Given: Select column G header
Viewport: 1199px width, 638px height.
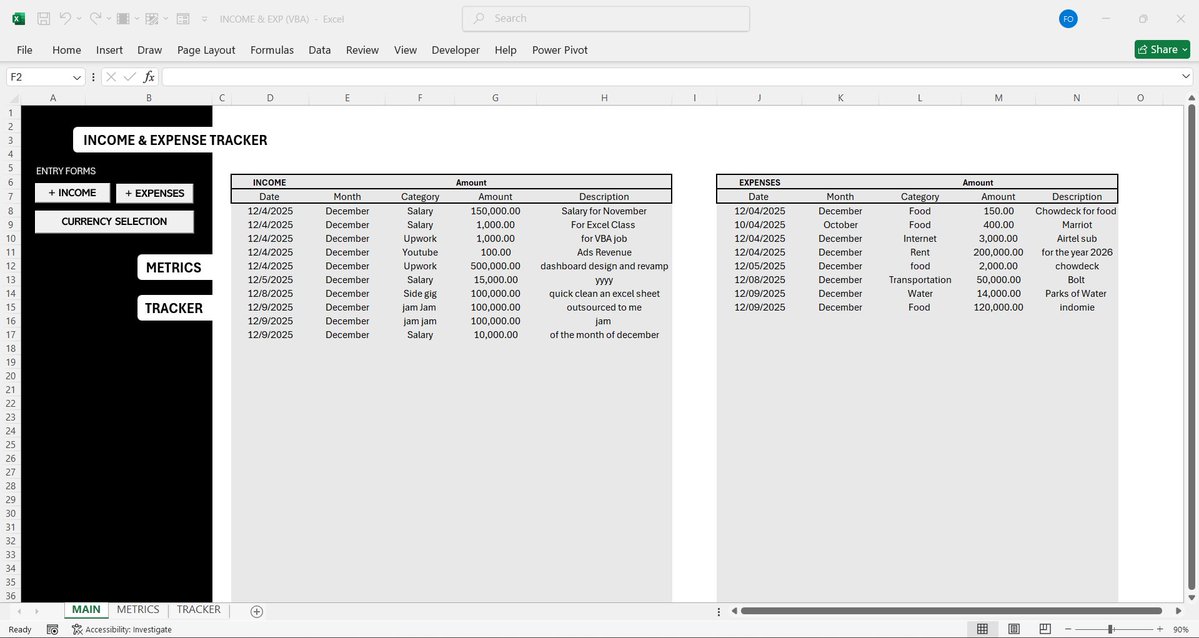Looking at the screenshot, I should (496, 98).
